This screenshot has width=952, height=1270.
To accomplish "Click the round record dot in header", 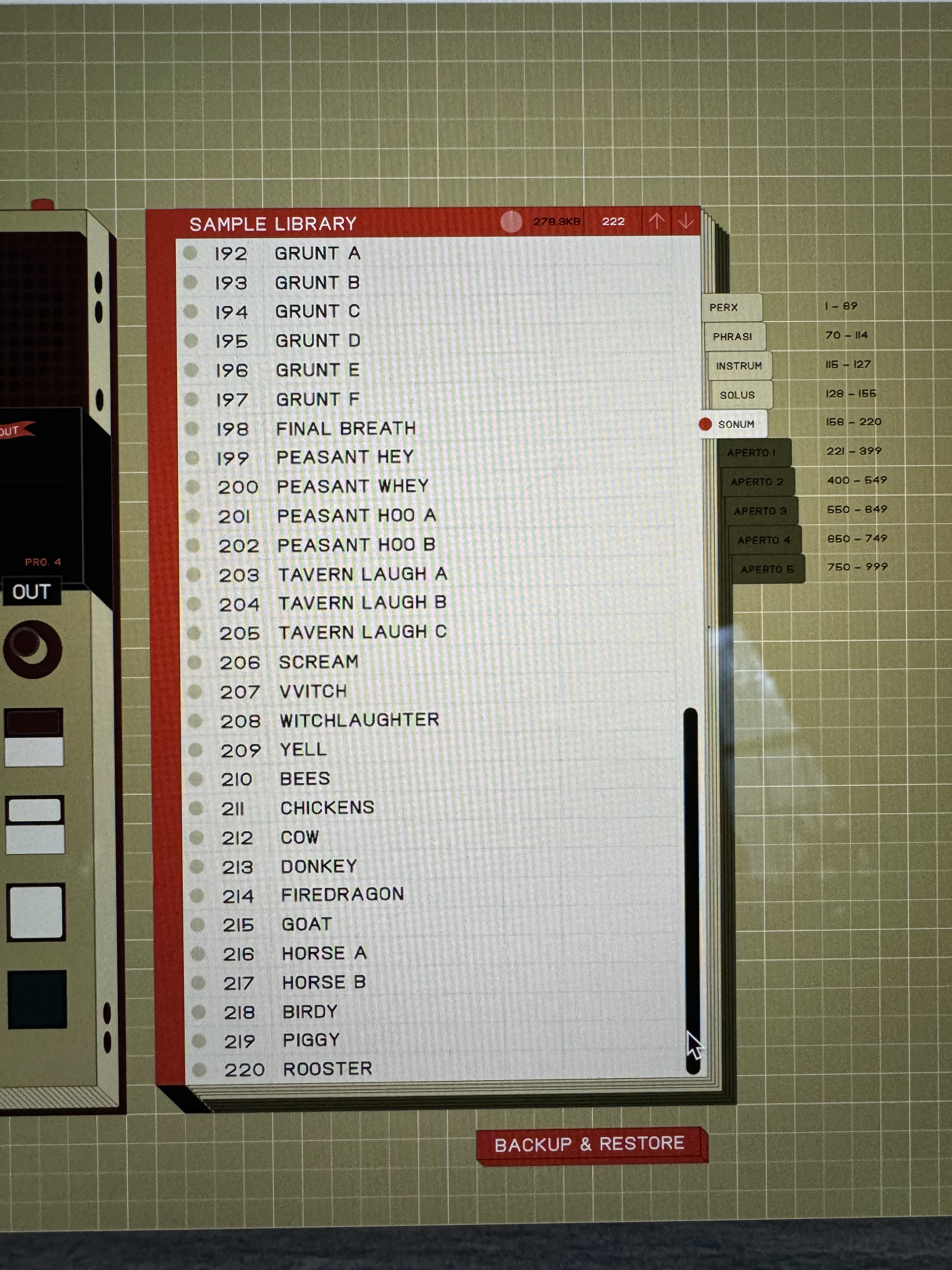I will (x=511, y=222).
